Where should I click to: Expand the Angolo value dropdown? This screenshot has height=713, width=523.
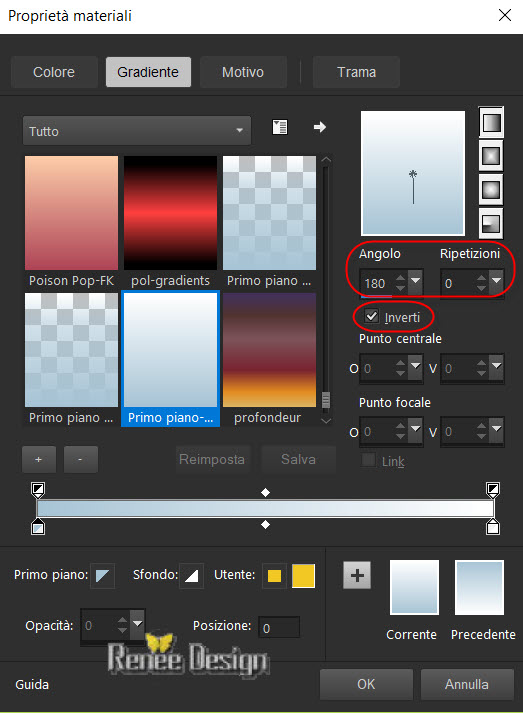point(415,281)
